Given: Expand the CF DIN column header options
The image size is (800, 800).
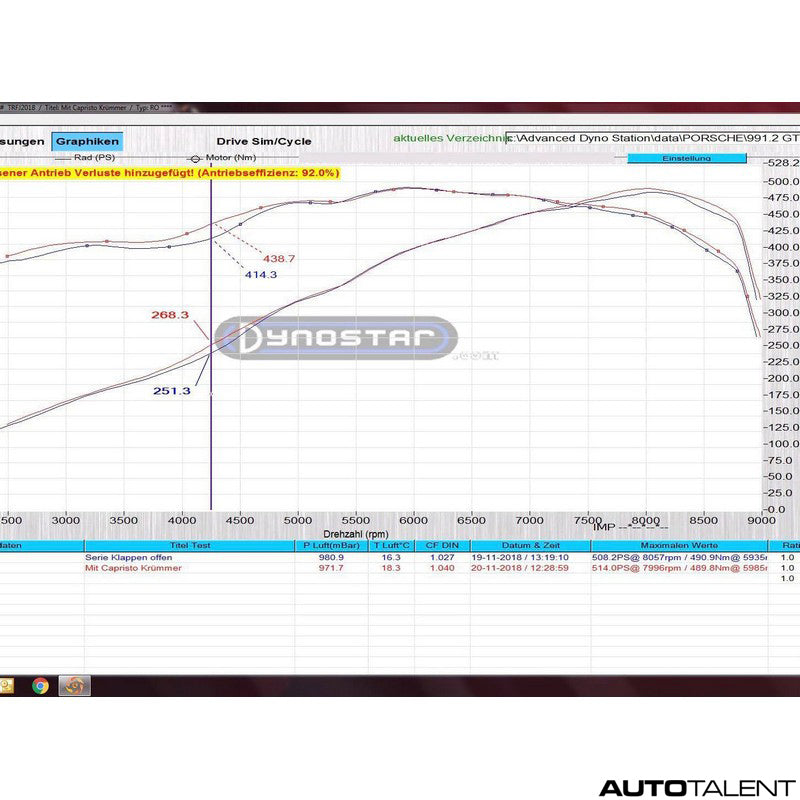Looking at the screenshot, I should [x=442, y=545].
